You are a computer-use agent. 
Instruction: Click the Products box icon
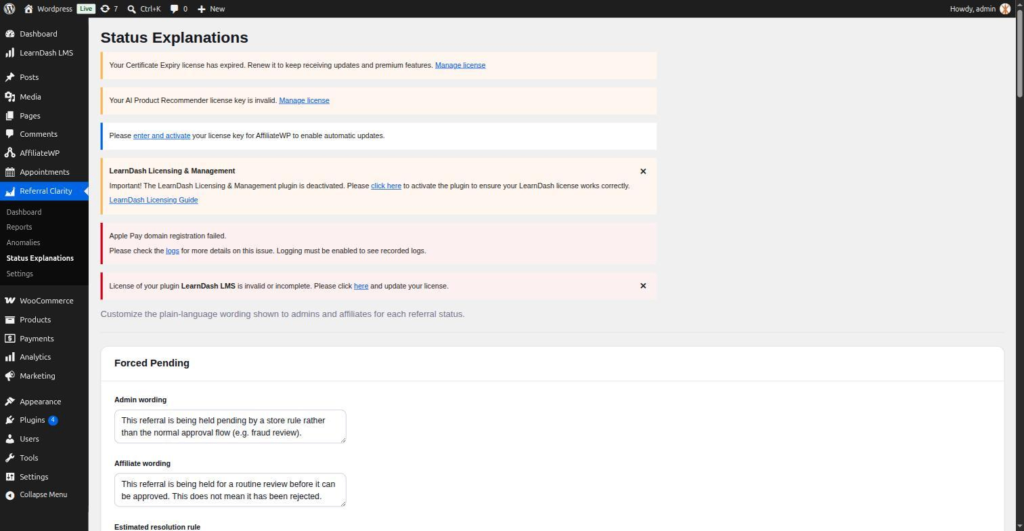pyautogui.click(x=10, y=319)
